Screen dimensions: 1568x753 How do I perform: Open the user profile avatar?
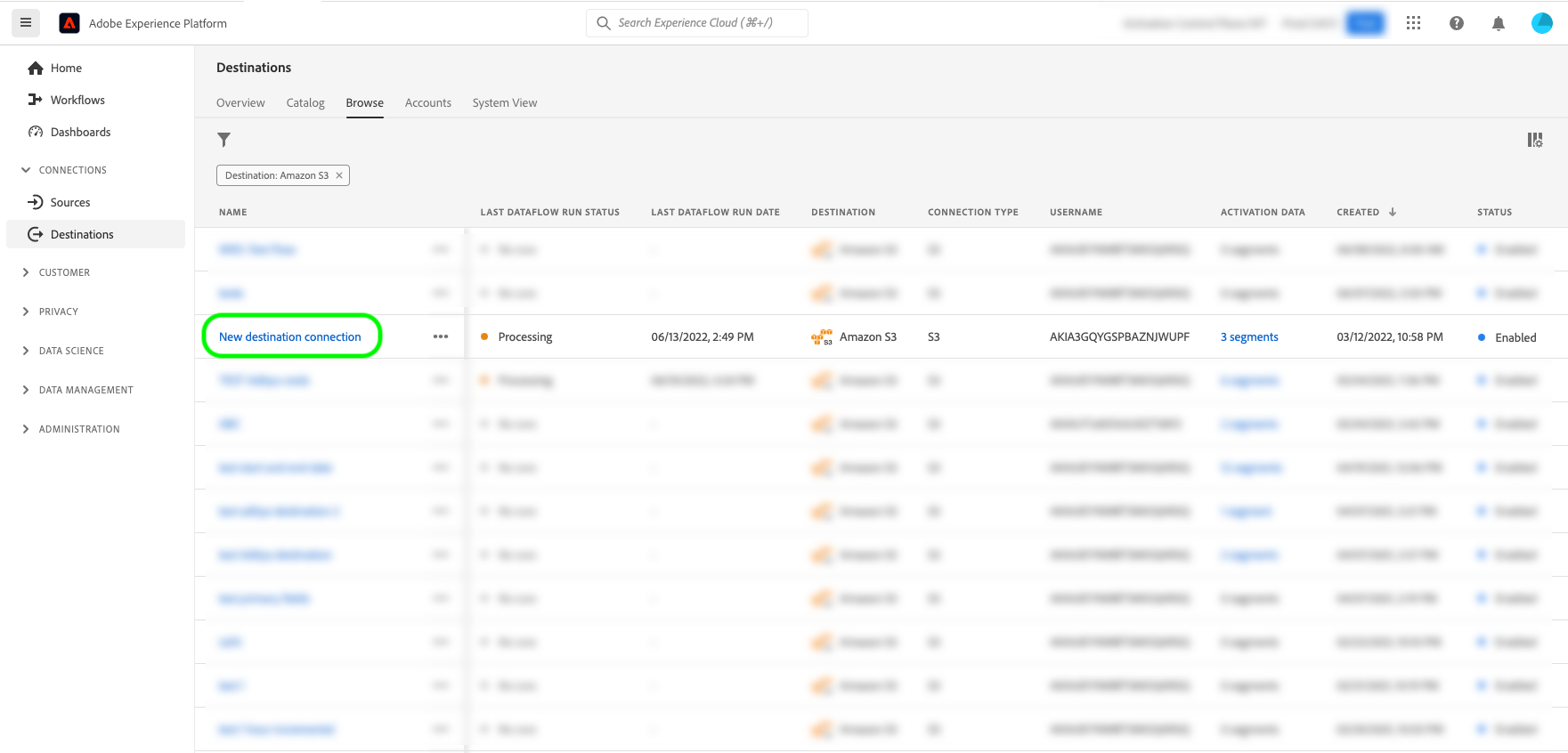tap(1542, 23)
